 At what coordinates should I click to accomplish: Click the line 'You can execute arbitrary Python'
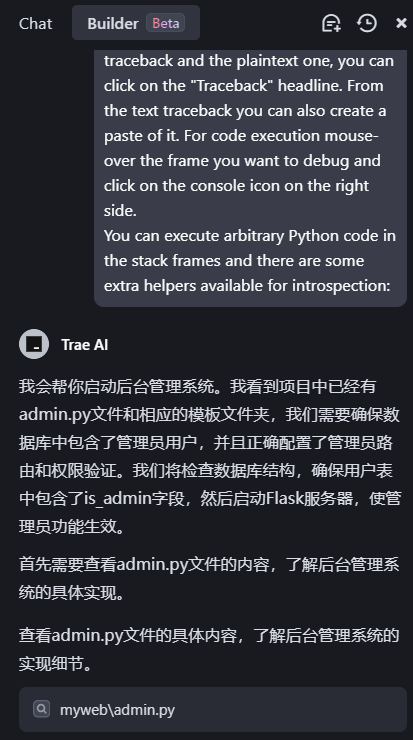click(x=250, y=235)
